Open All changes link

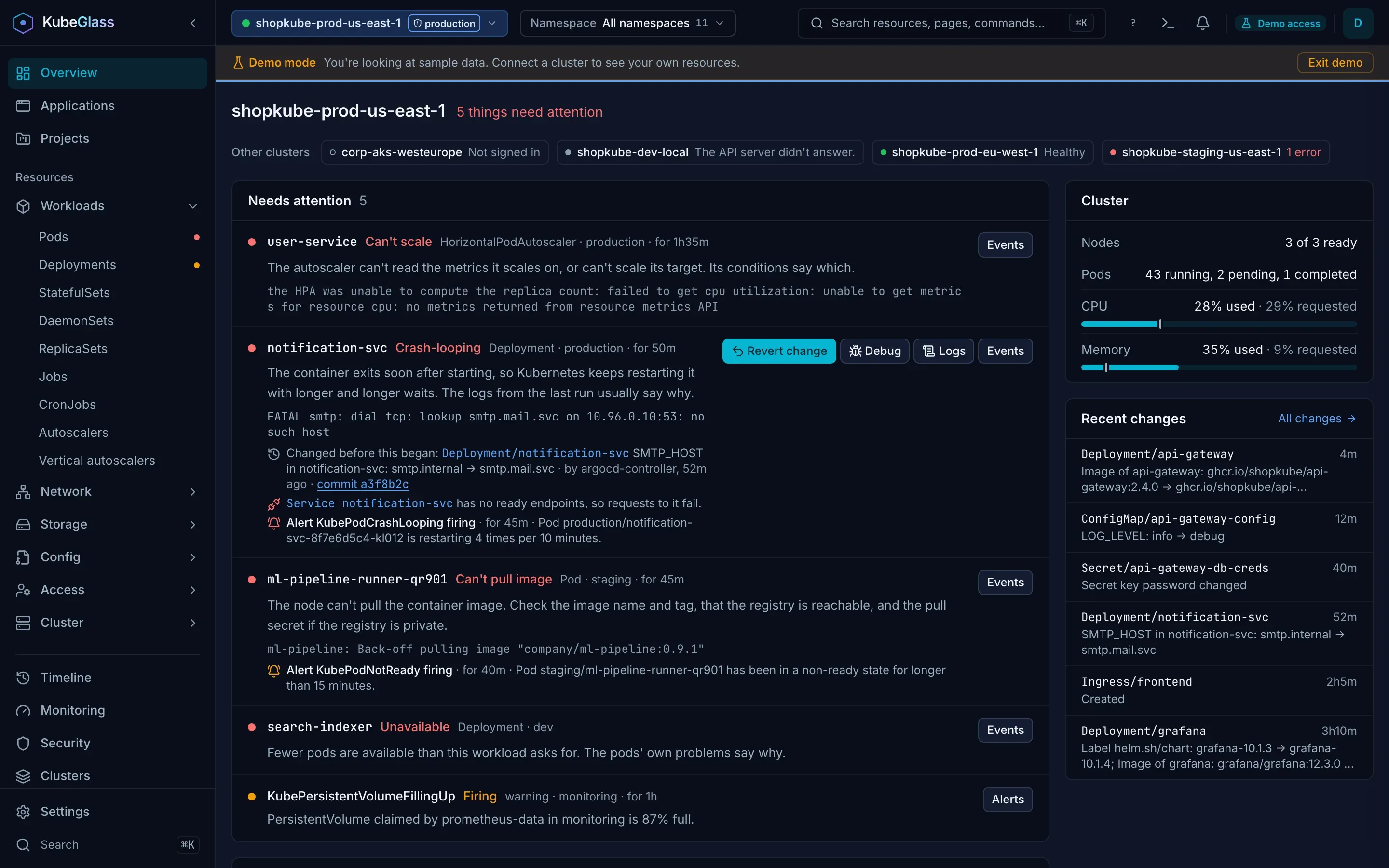(1317, 419)
